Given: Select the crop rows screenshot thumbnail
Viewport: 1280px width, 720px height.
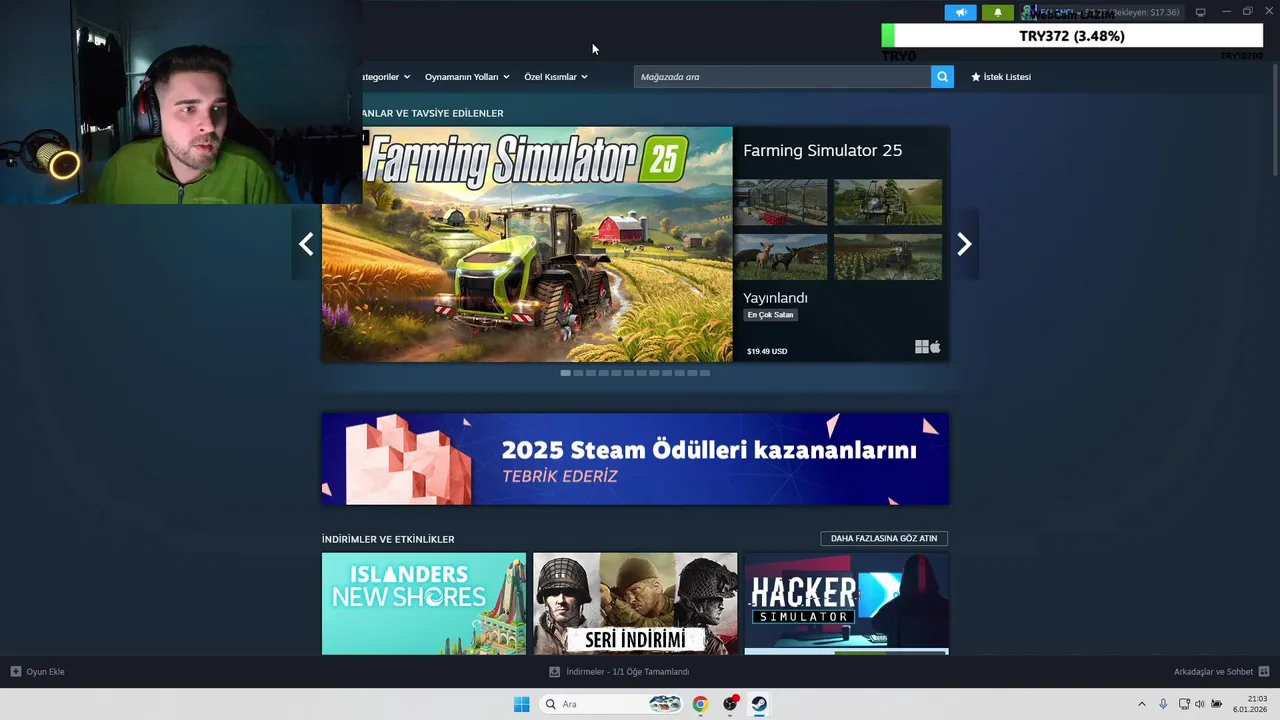Looking at the screenshot, I should tap(888, 257).
